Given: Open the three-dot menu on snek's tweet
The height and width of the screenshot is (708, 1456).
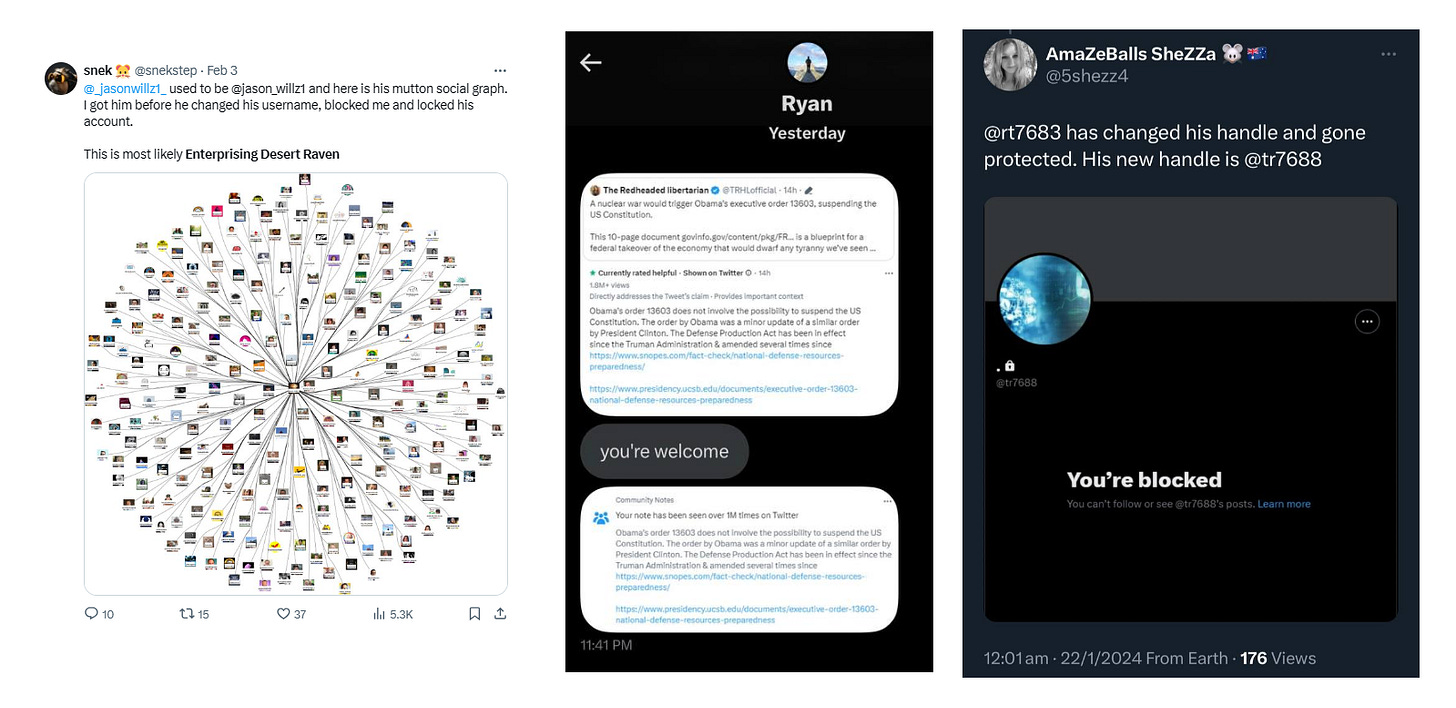Looking at the screenshot, I should (500, 71).
